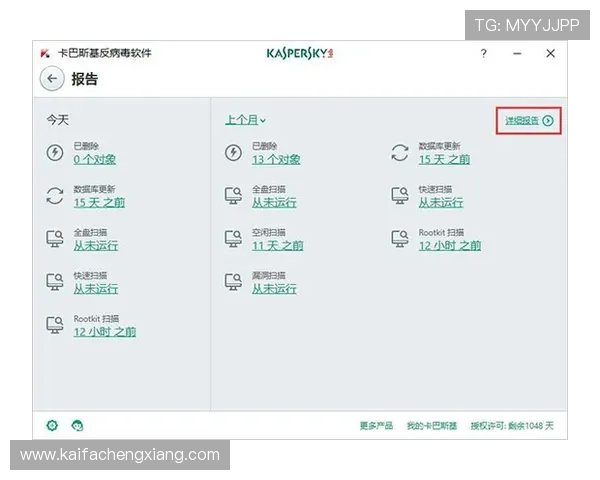The width and height of the screenshot is (600, 480).
Task: Open 更多产品 link in footer
Action: pyautogui.click(x=376, y=426)
